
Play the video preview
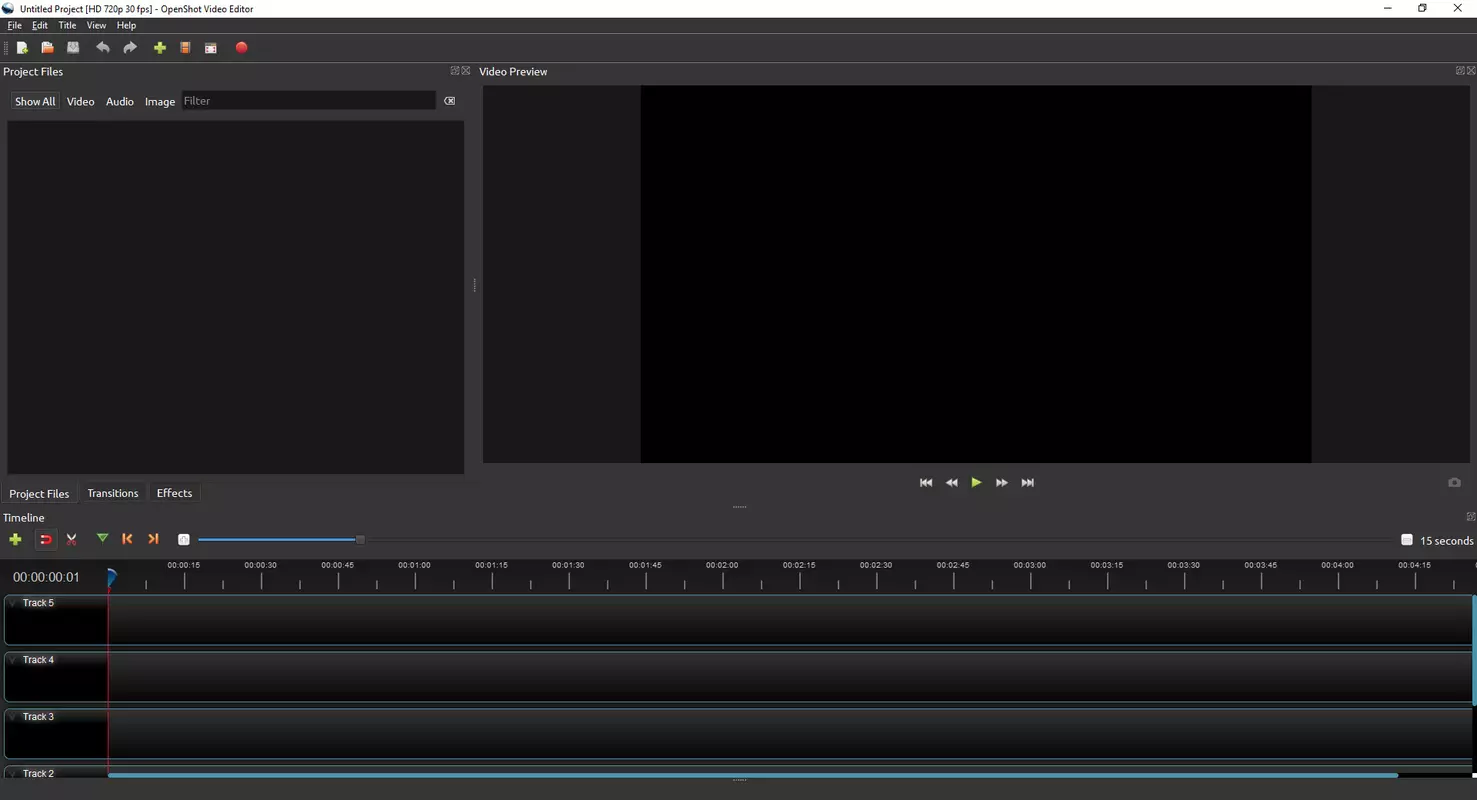[x=976, y=483]
